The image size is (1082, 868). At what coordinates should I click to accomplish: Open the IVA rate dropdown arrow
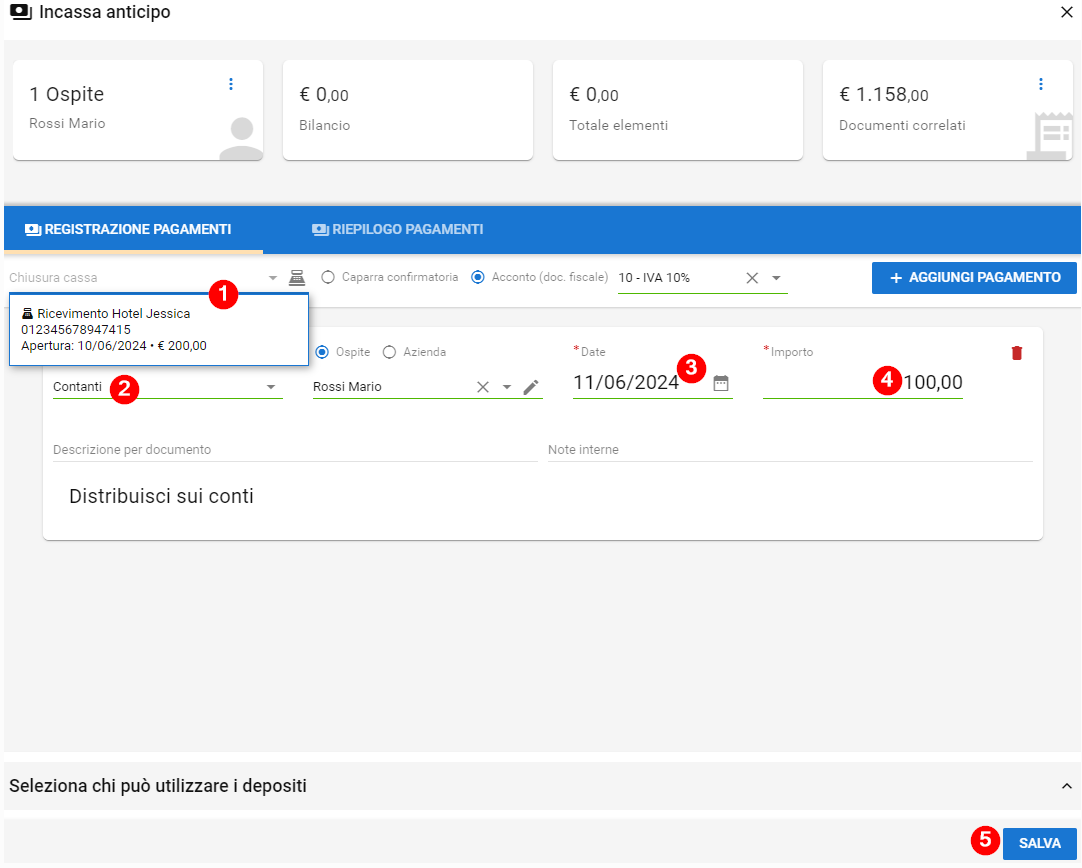[x=776, y=278]
